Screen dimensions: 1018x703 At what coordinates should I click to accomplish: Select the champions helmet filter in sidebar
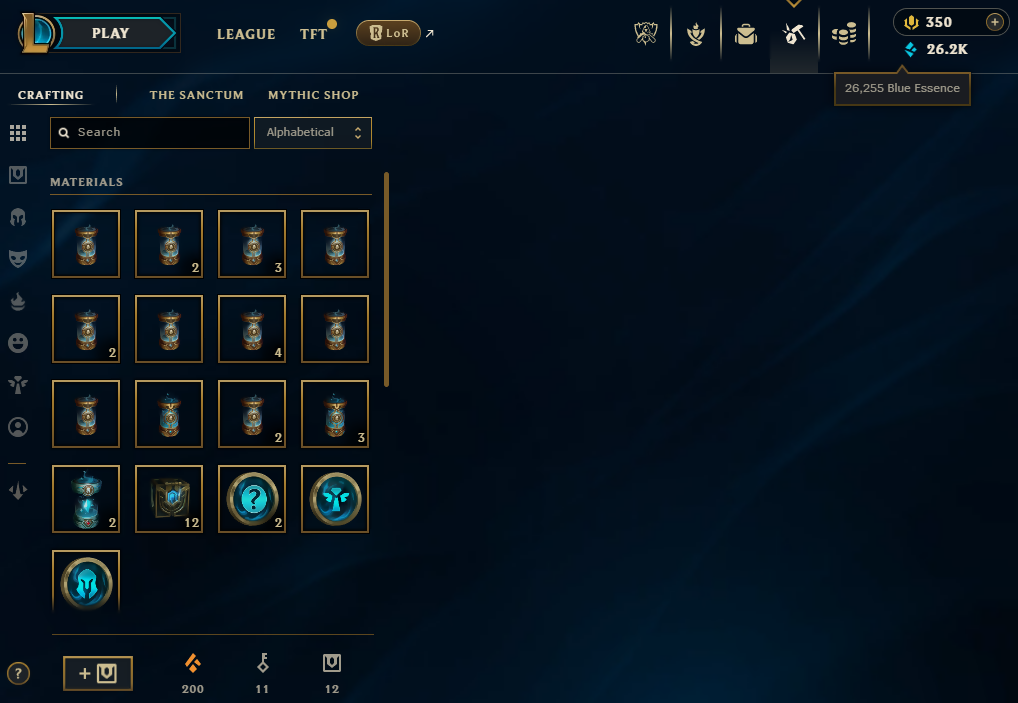[x=18, y=217]
